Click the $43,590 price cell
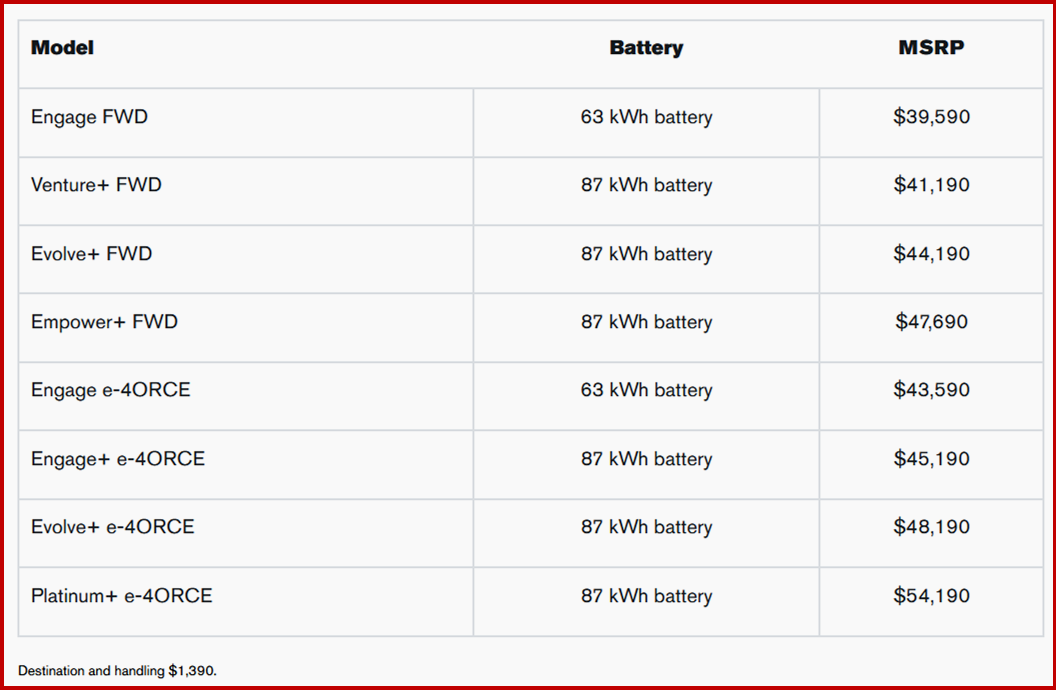Viewport: 1056px width, 690px height. click(931, 390)
